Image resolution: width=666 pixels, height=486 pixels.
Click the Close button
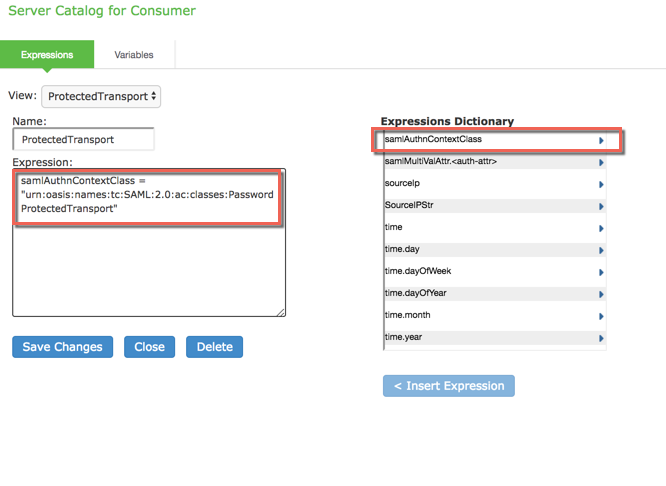(149, 347)
